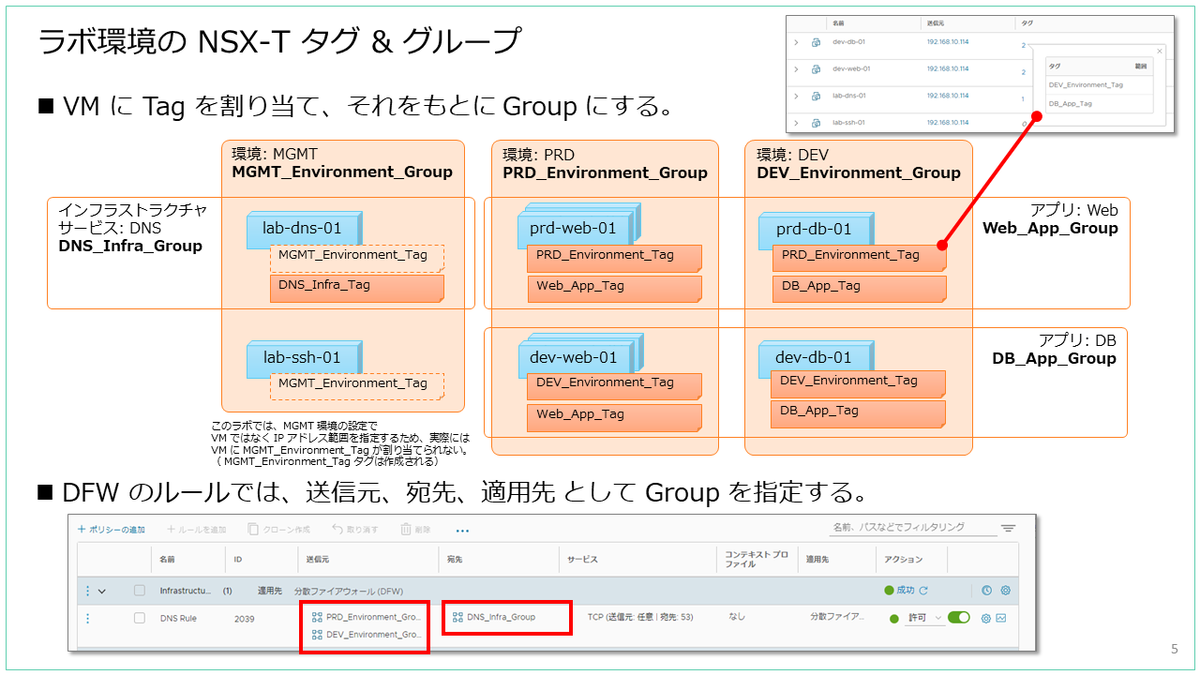1200x675 pixels.
Task: Click the tag count 2 on dev-db-01 row
Action: point(1023,45)
